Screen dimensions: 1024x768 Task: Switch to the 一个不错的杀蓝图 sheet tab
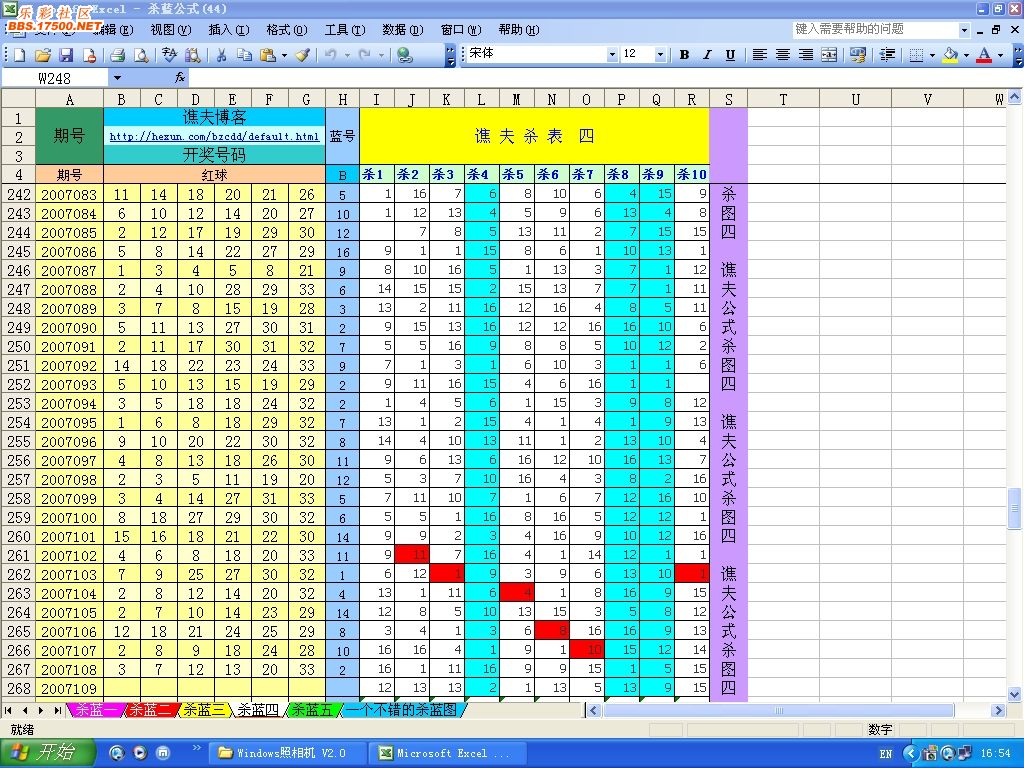pos(401,710)
